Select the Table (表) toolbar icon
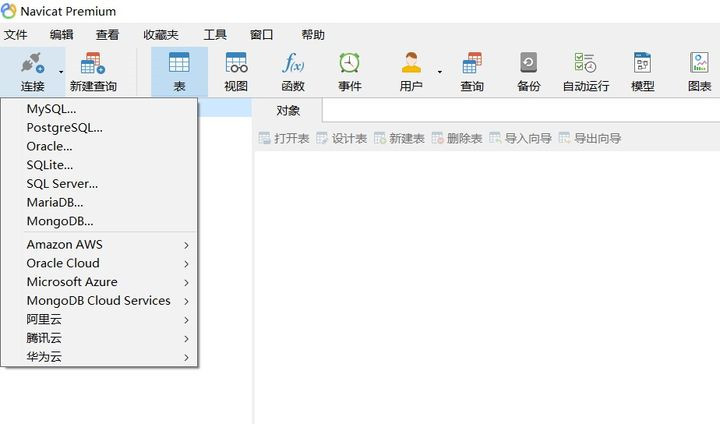720x424 pixels. click(x=179, y=62)
